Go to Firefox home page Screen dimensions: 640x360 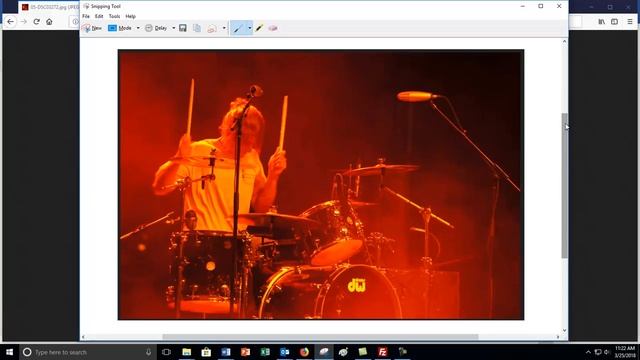click(x=49, y=22)
